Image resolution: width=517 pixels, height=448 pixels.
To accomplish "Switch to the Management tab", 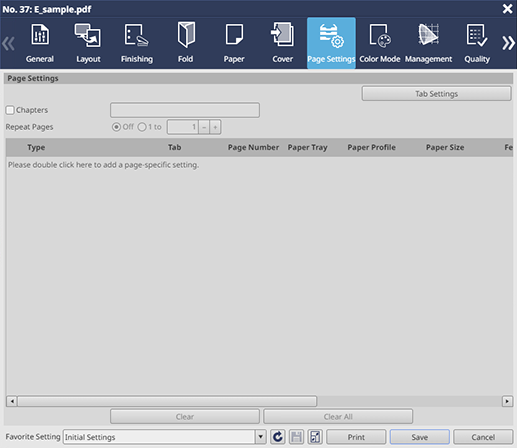I will (428, 43).
